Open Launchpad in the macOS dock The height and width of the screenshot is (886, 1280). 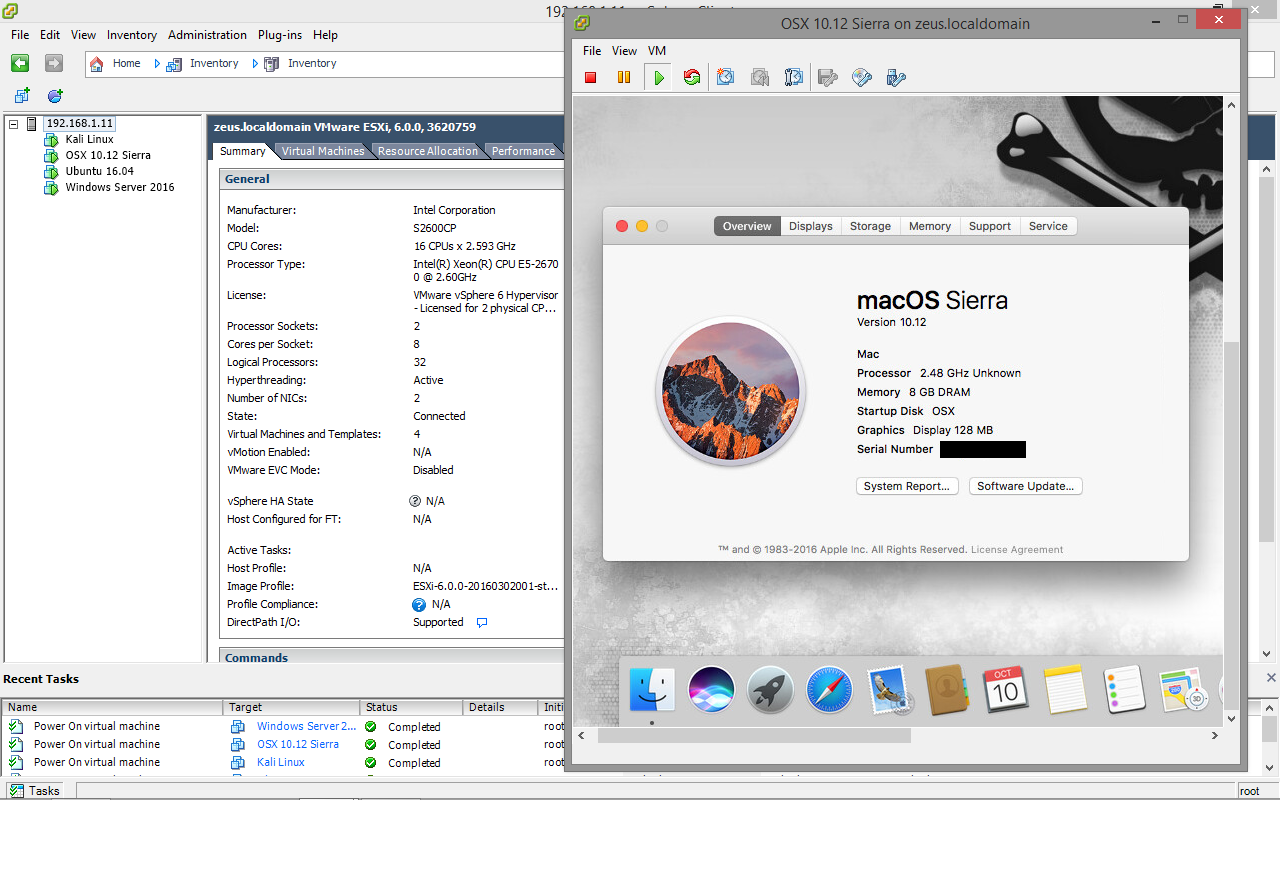tap(770, 690)
